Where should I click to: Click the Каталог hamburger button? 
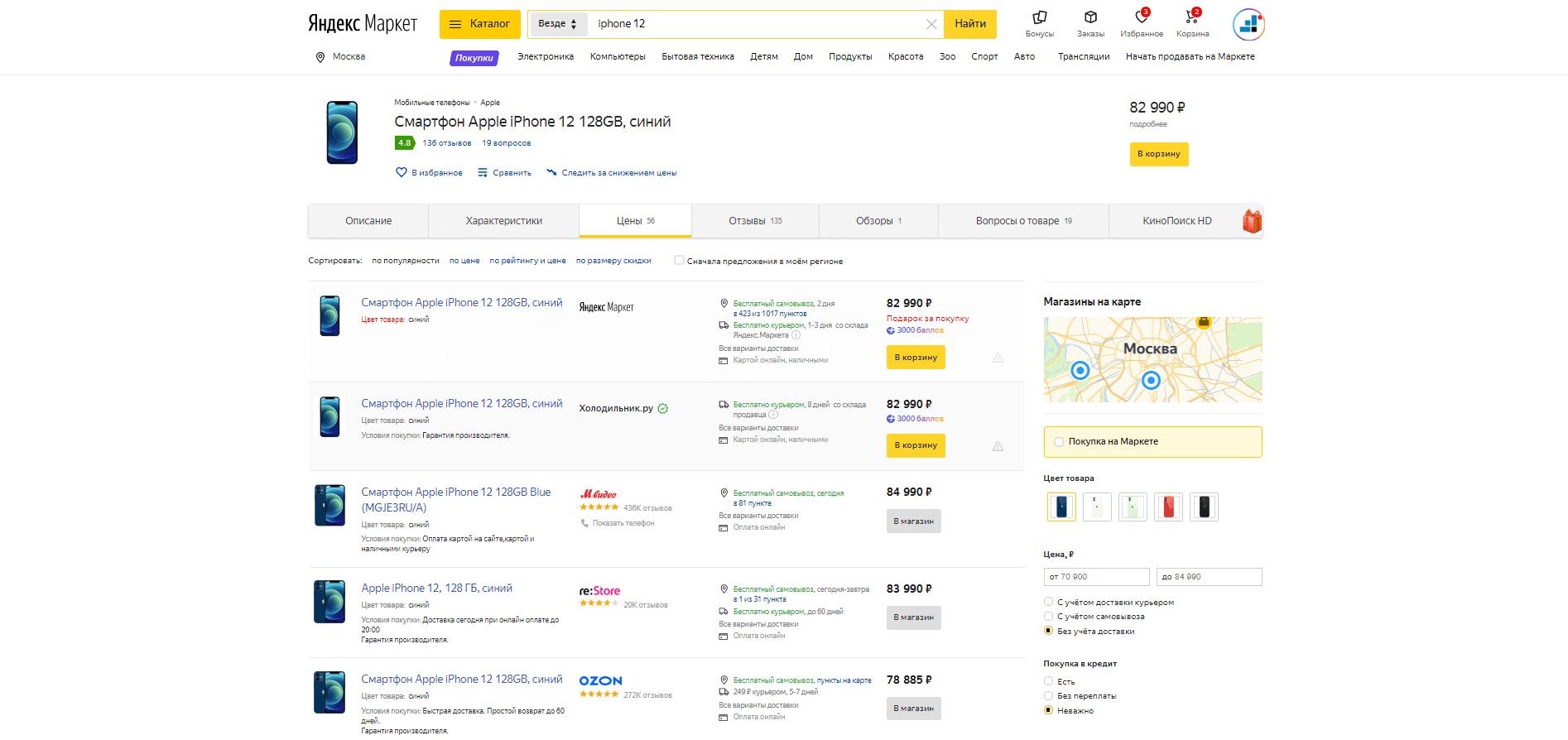[x=480, y=24]
